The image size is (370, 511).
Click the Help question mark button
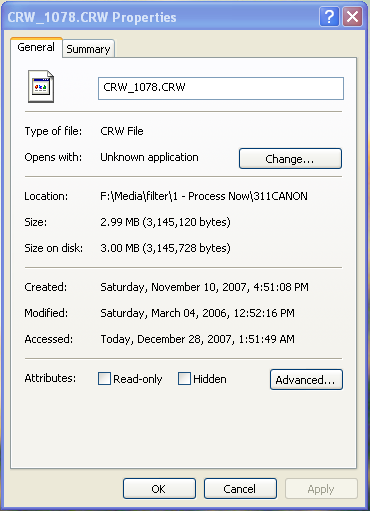pos(329,17)
